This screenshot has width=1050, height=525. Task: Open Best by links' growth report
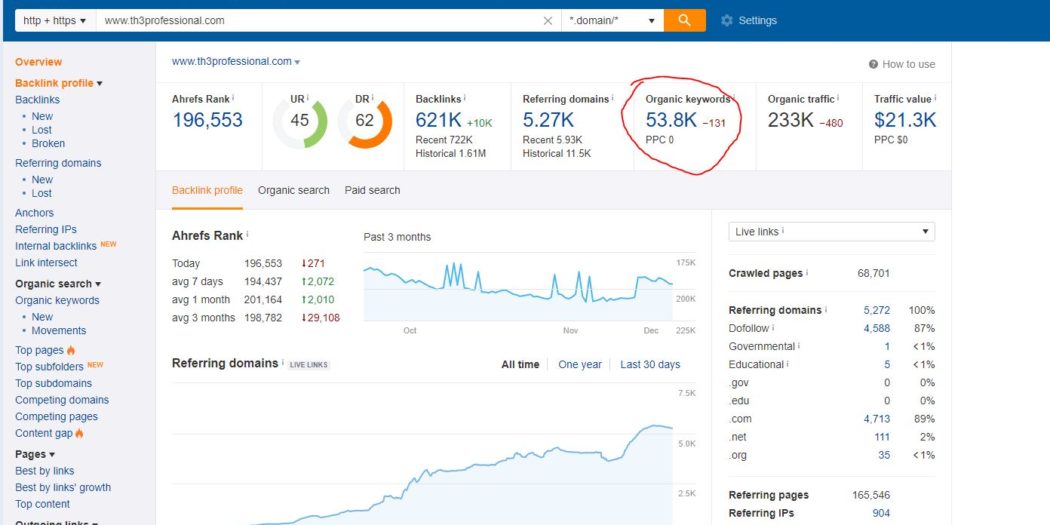click(x=63, y=488)
